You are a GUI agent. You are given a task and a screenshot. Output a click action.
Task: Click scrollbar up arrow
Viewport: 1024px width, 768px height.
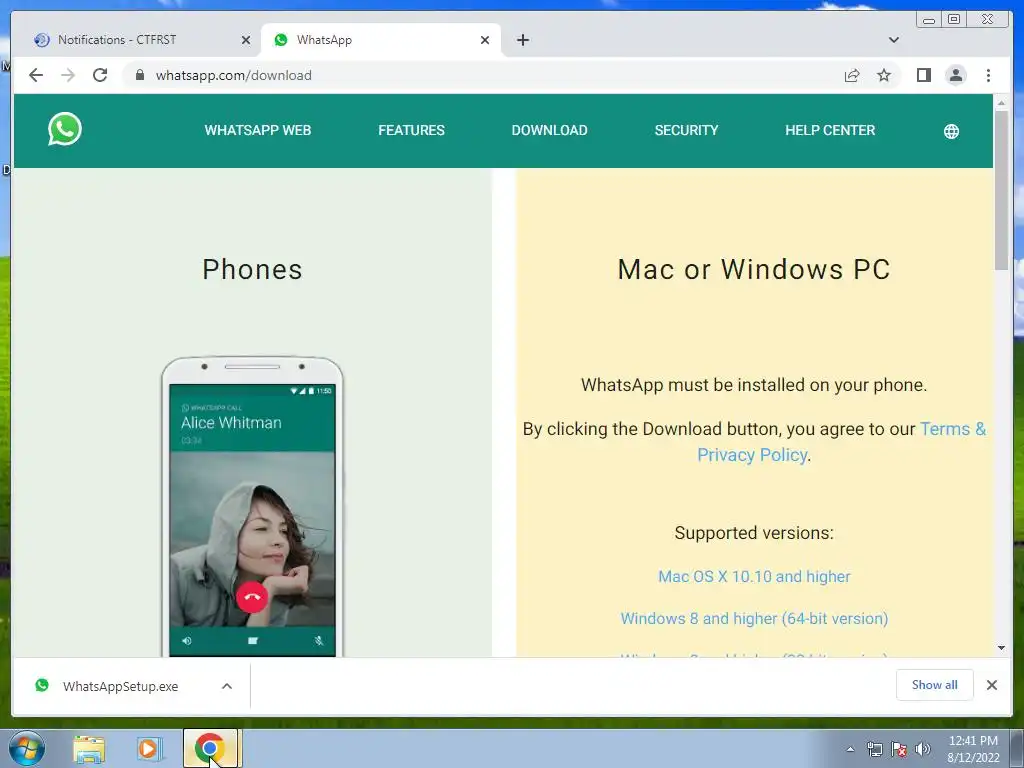tap(1001, 103)
